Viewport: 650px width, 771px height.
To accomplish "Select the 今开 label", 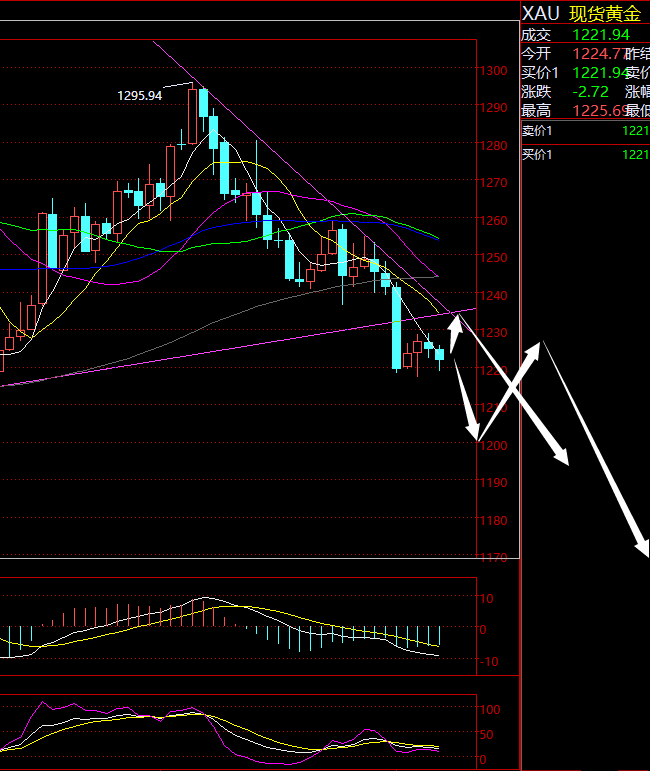I will point(536,54).
